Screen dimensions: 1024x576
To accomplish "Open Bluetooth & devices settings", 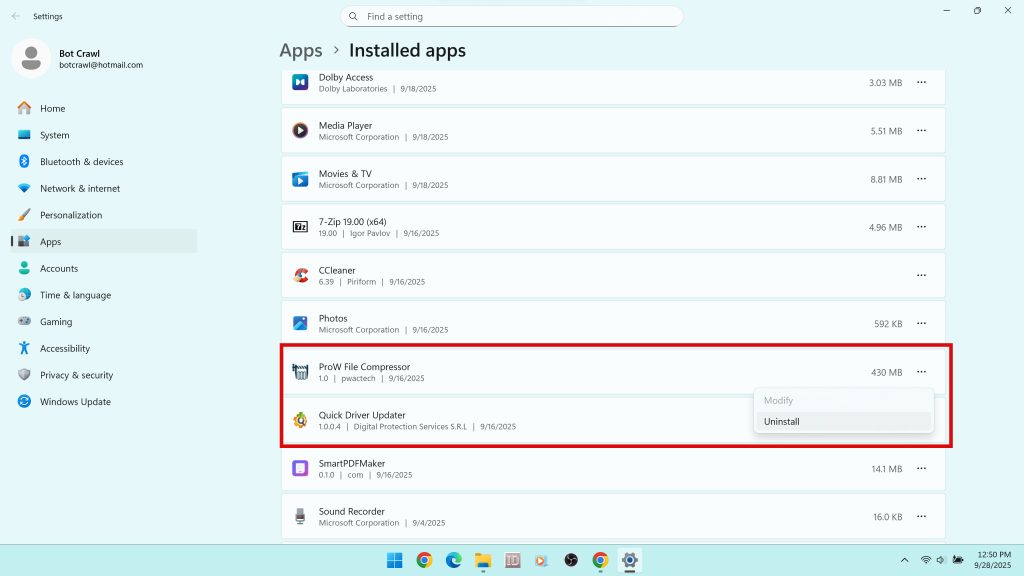I will (81, 162).
